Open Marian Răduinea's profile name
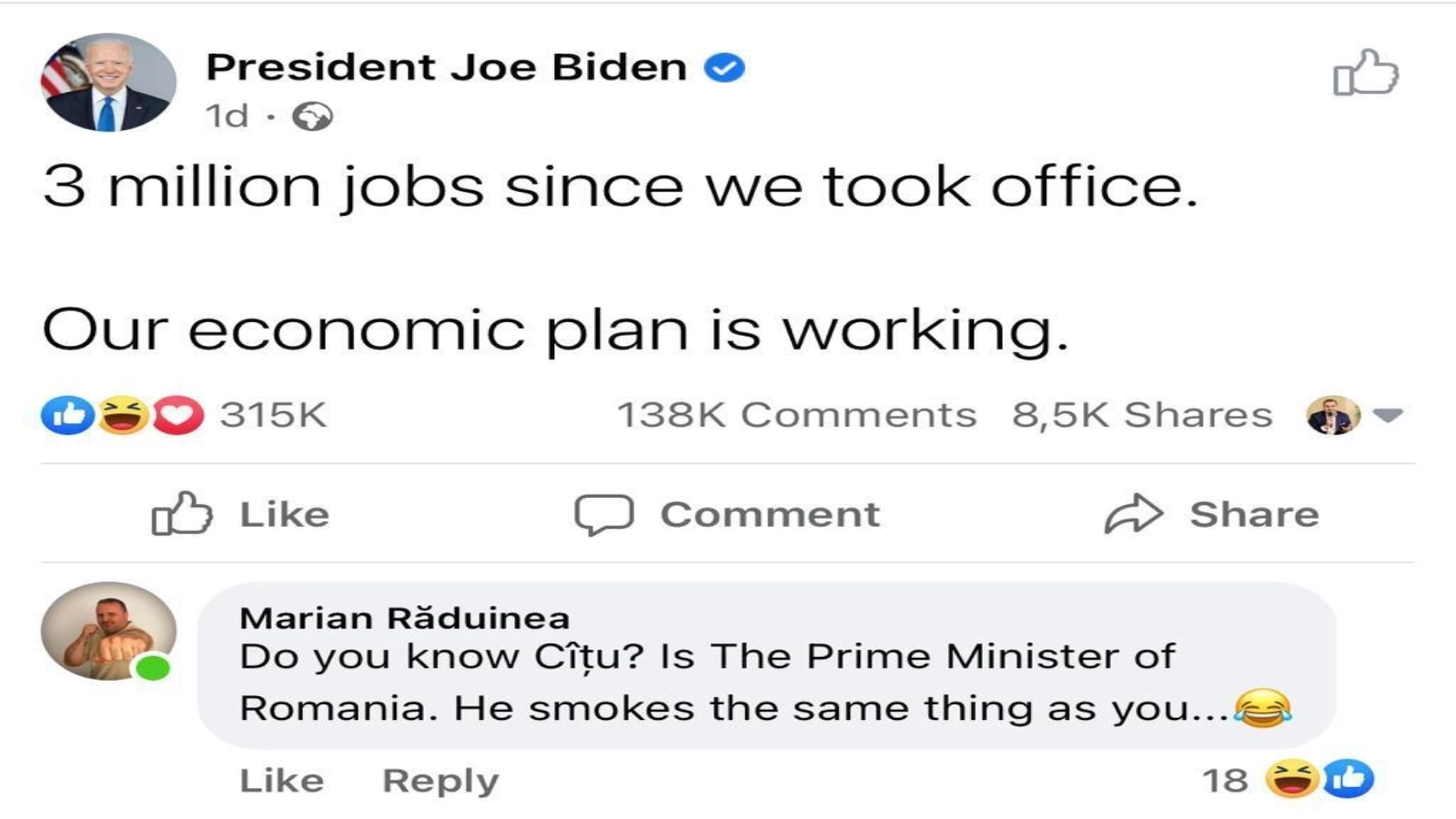The width and height of the screenshot is (1456, 819). tap(404, 618)
